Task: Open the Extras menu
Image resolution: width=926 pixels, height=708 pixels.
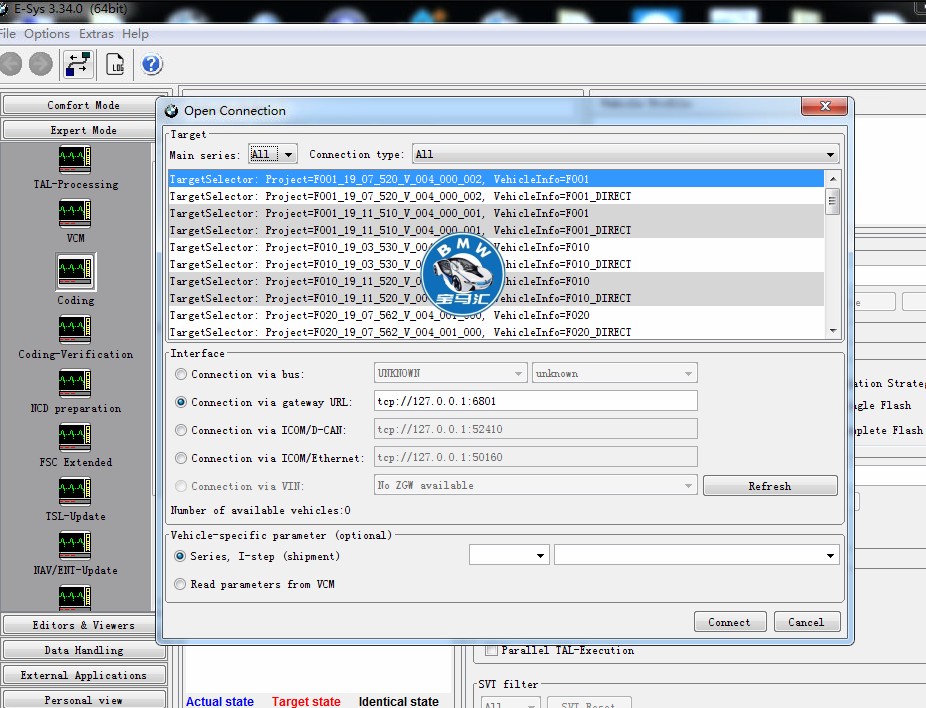Action: pos(96,34)
